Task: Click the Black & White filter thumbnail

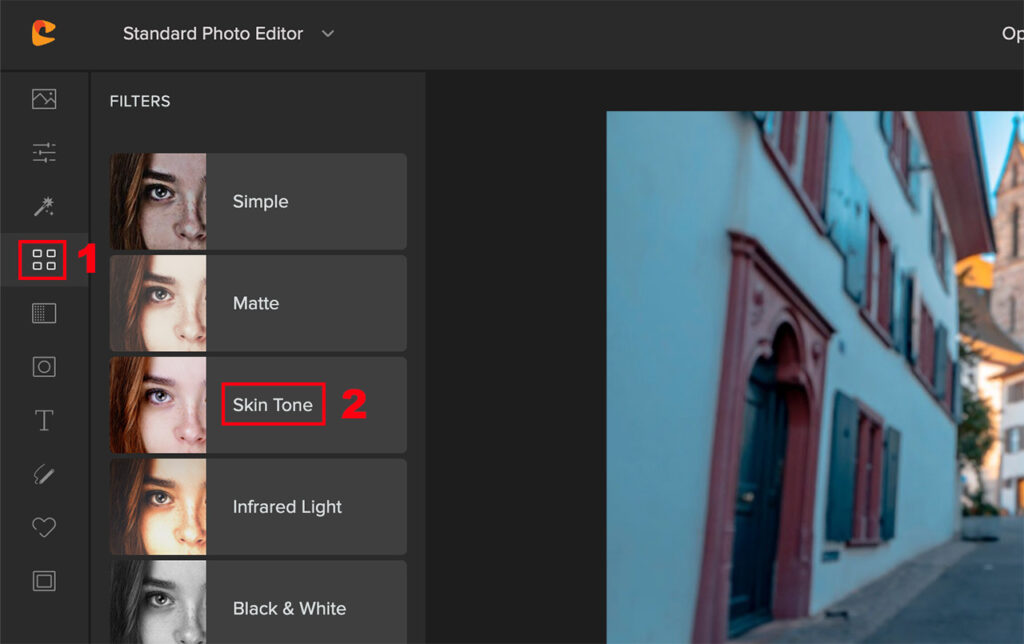Action: [158, 604]
